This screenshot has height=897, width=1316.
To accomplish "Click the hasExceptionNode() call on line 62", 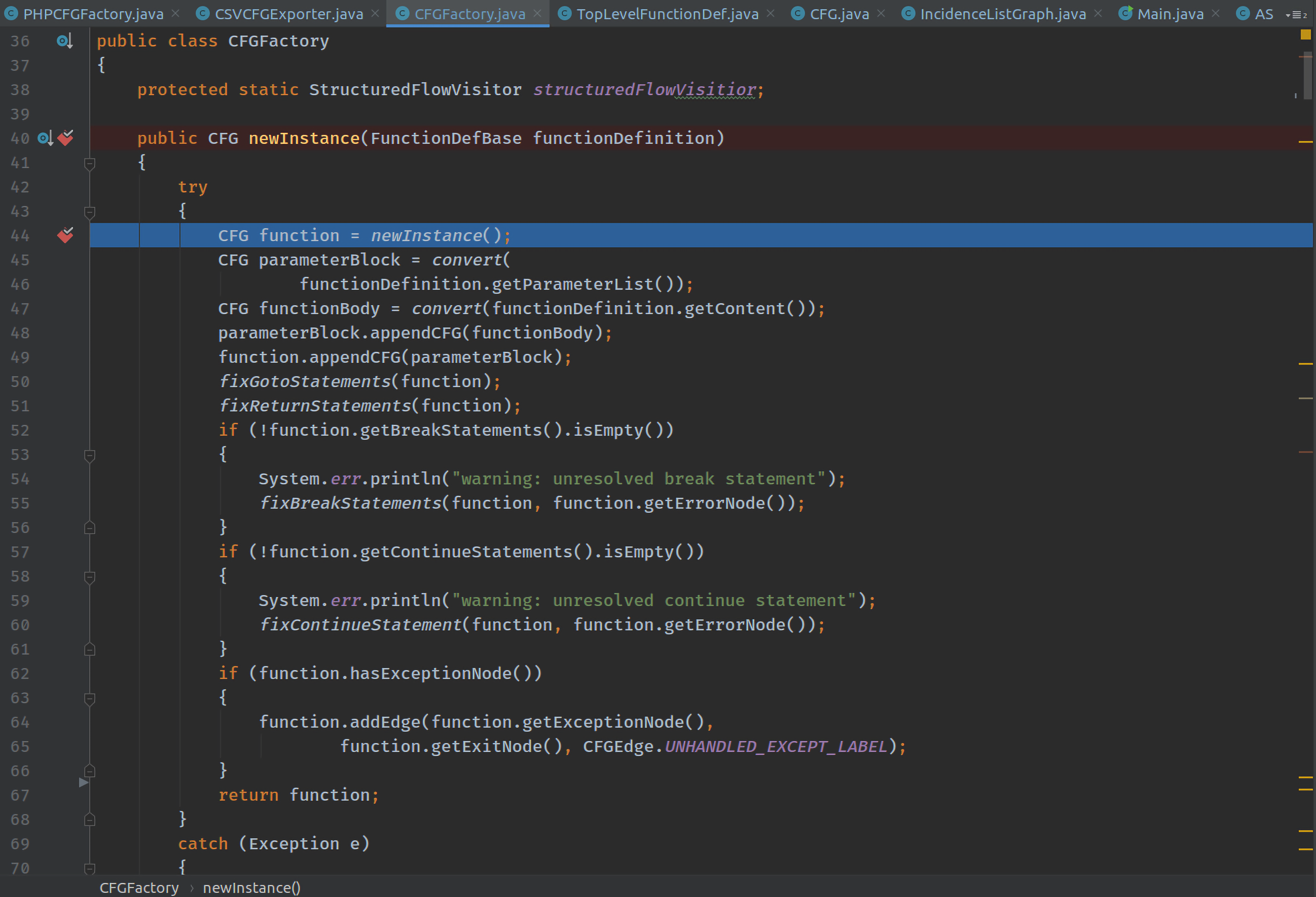I will point(446,674).
